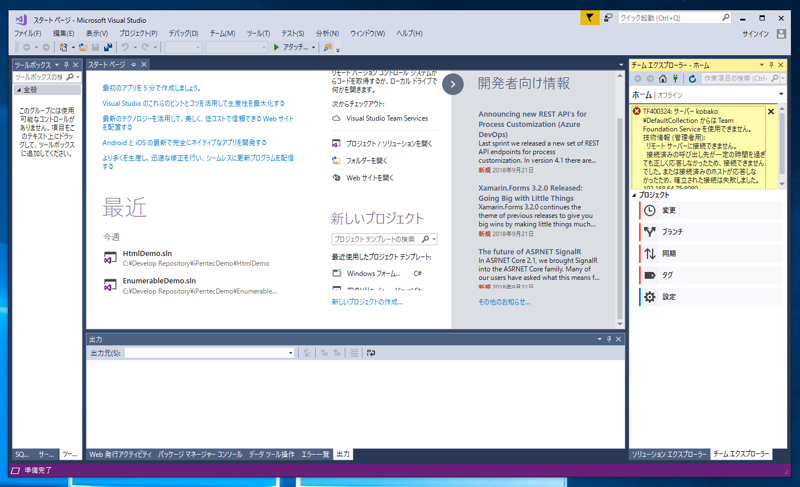Click the round arrow to collapse developer news
Image resolution: width=800 pixels, height=487 pixels.
point(453,85)
